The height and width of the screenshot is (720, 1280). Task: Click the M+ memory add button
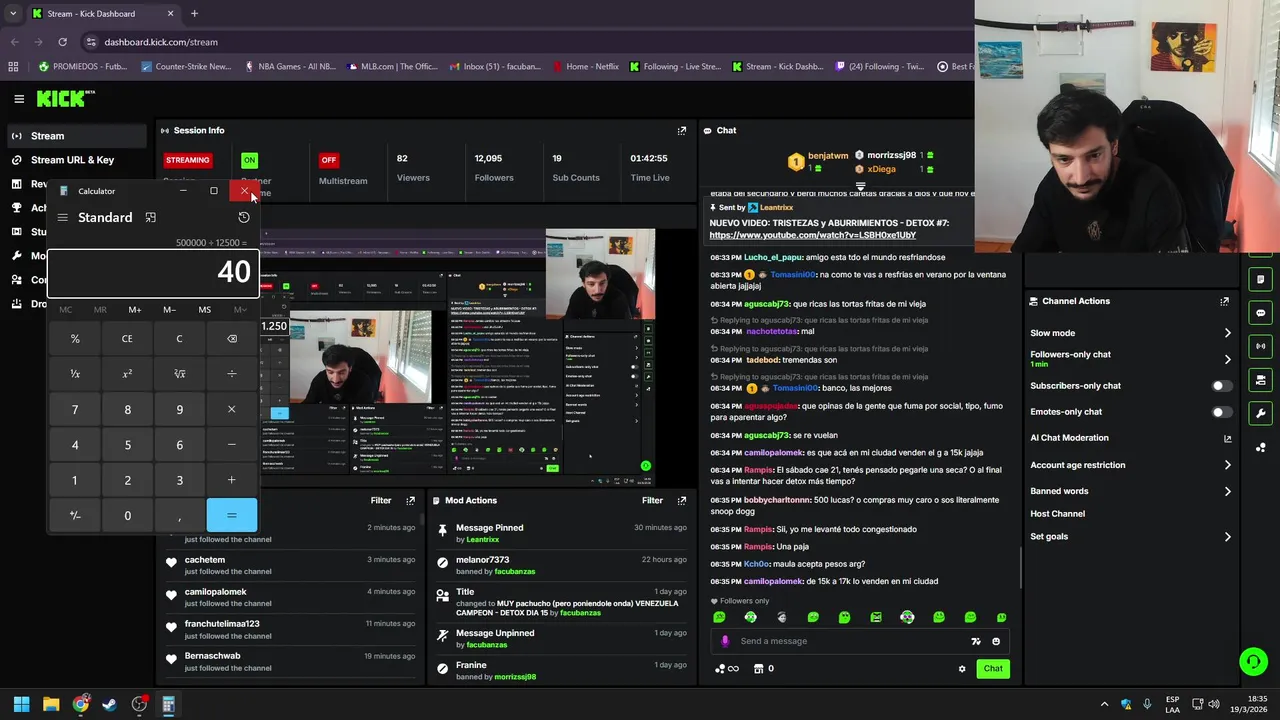coord(135,310)
